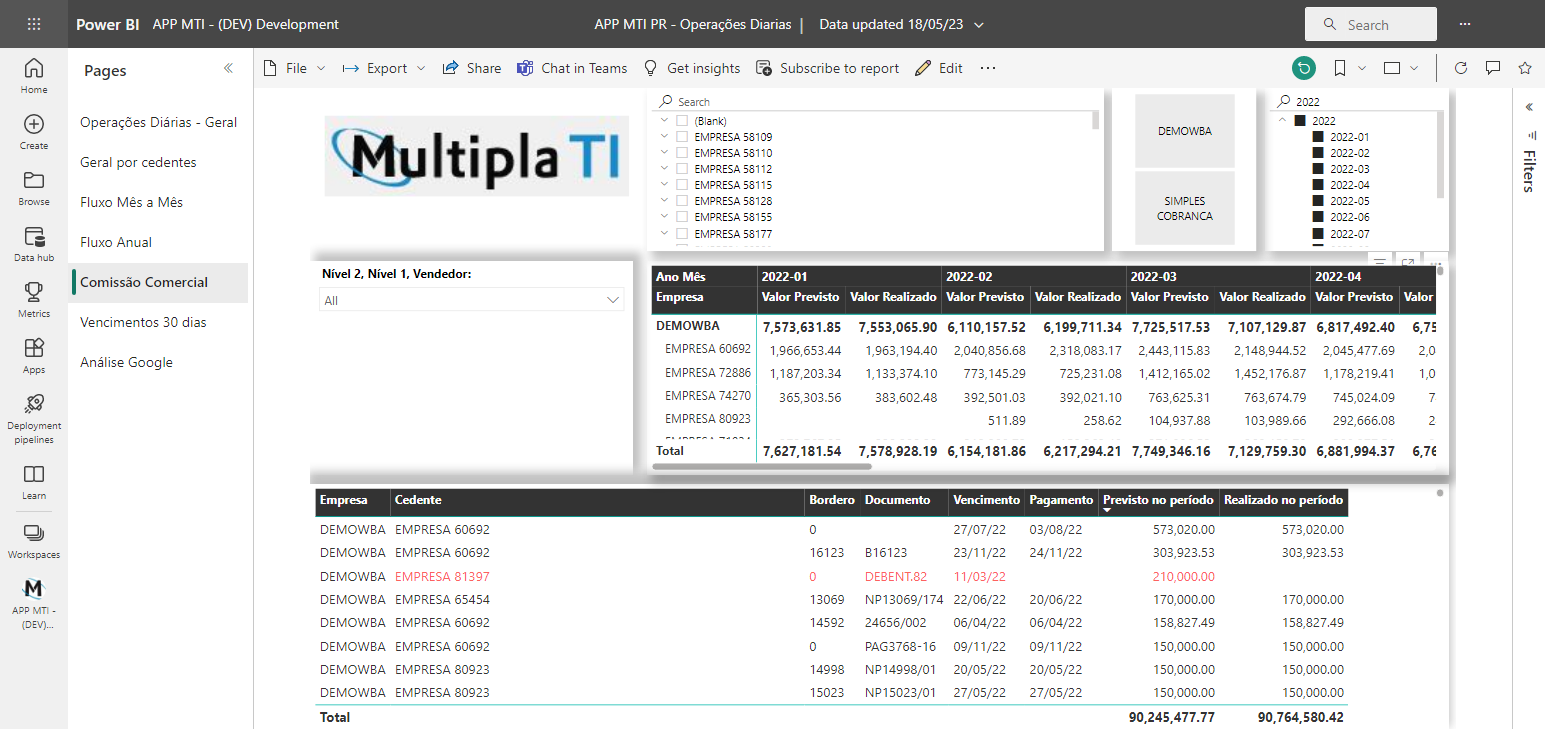The height and width of the screenshot is (729, 1545).
Task: Check the (Blank) checkbox
Action: coord(682,120)
